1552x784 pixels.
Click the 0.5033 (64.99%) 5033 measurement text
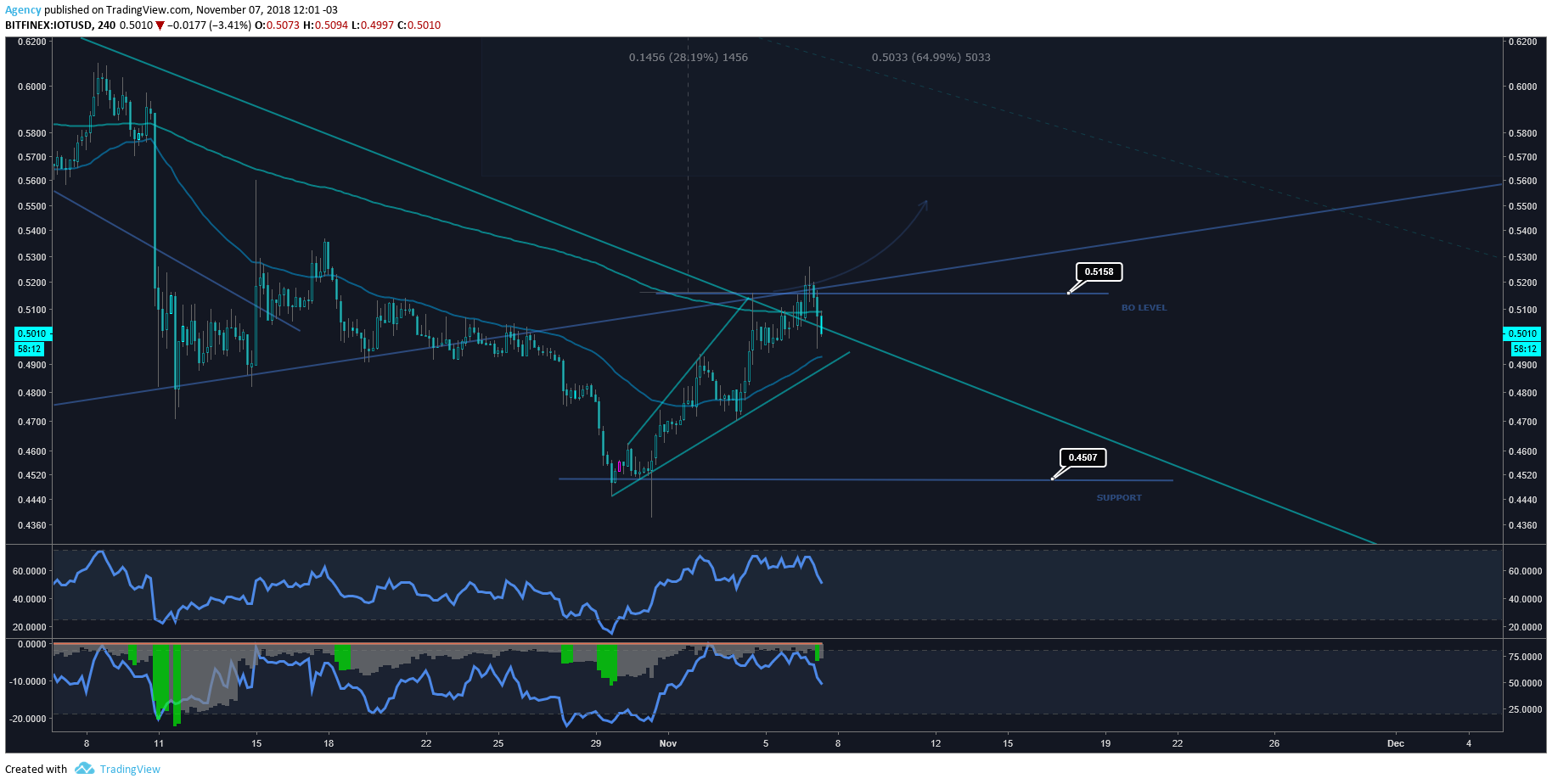click(x=931, y=58)
